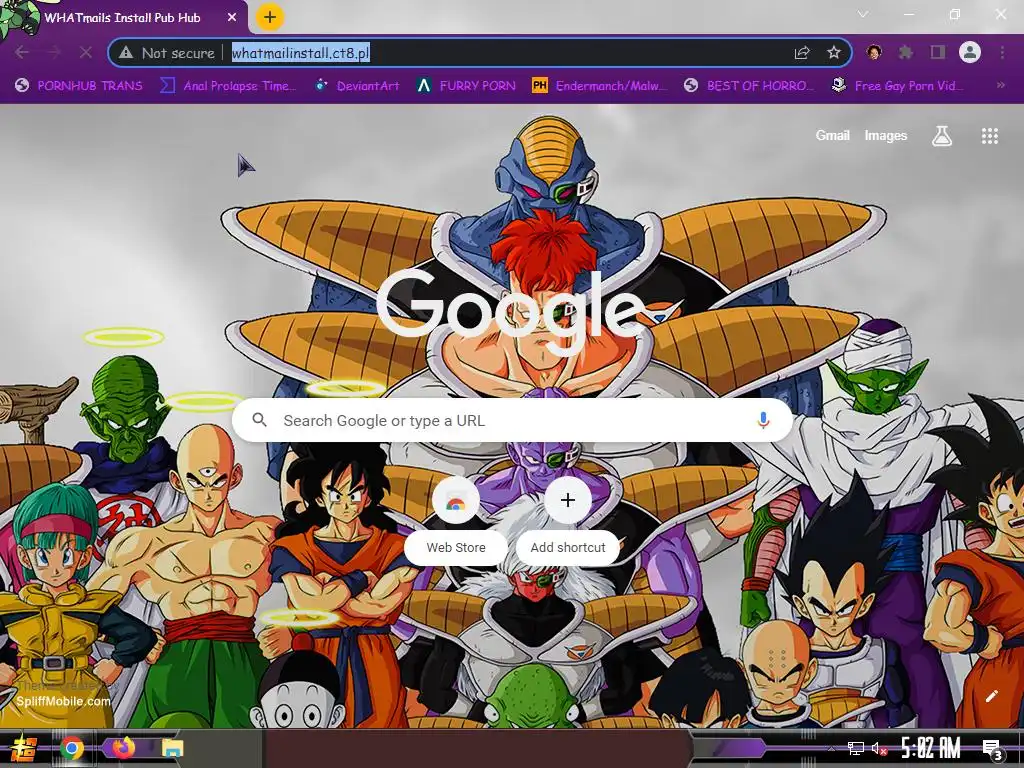Close the WHATmails Install Pub Hub tab

(x=232, y=18)
